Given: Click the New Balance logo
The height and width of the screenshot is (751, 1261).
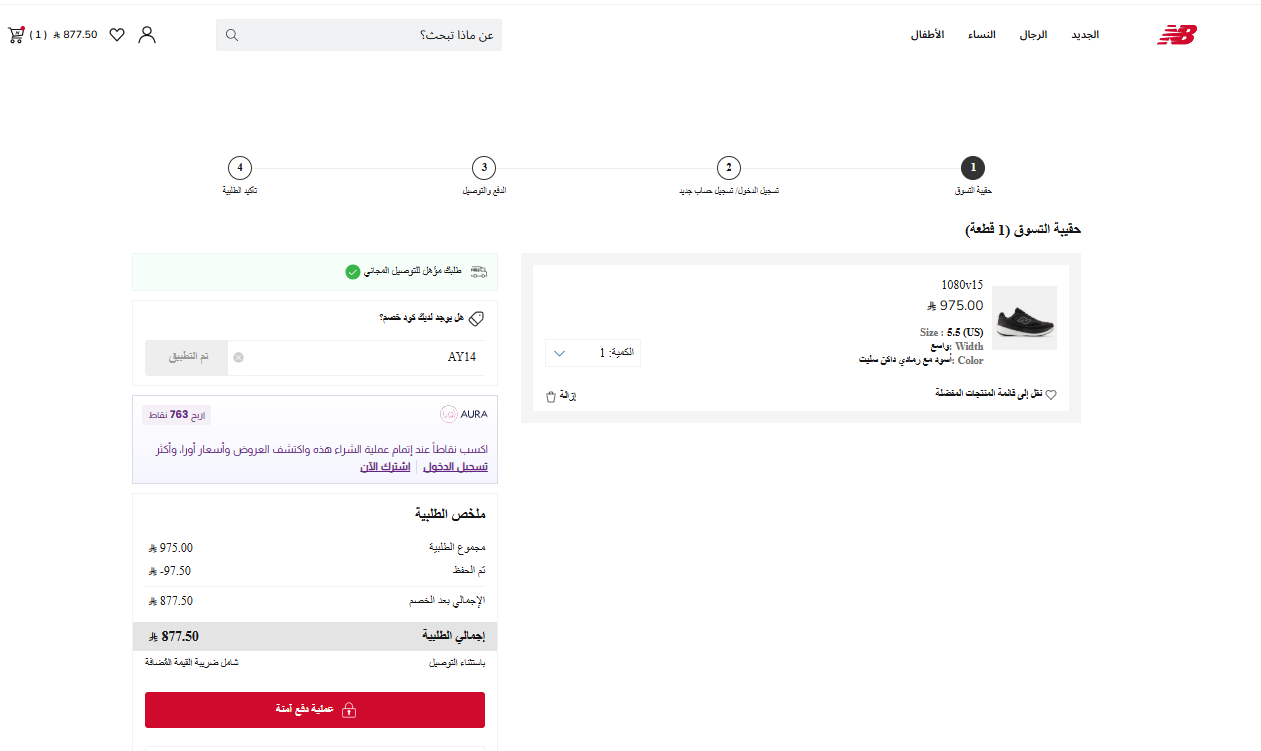Looking at the screenshot, I should (1177, 36).
